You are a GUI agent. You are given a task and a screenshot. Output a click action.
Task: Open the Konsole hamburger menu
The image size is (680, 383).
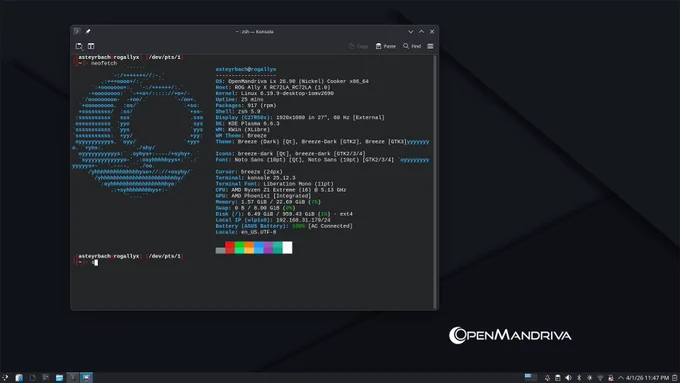coord(430,46)
